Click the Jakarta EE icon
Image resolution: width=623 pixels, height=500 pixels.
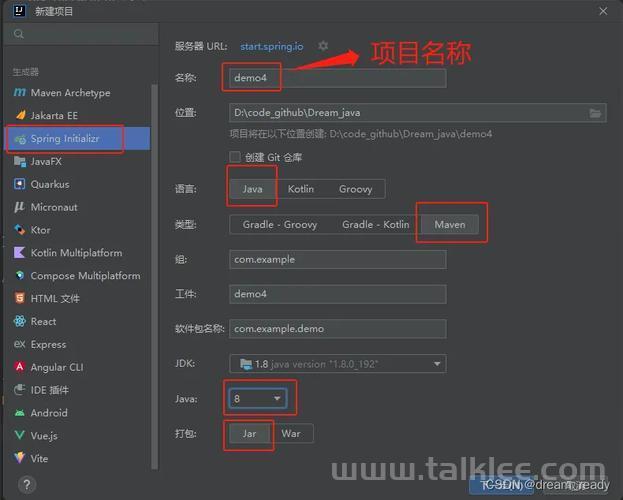[x=21, y=115]
